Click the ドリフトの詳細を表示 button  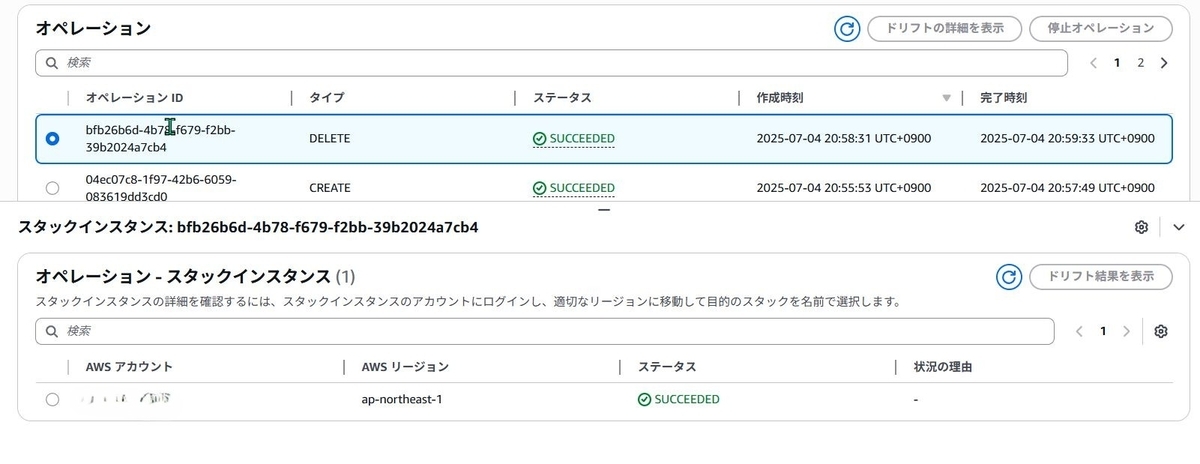(x=944, y=28)
